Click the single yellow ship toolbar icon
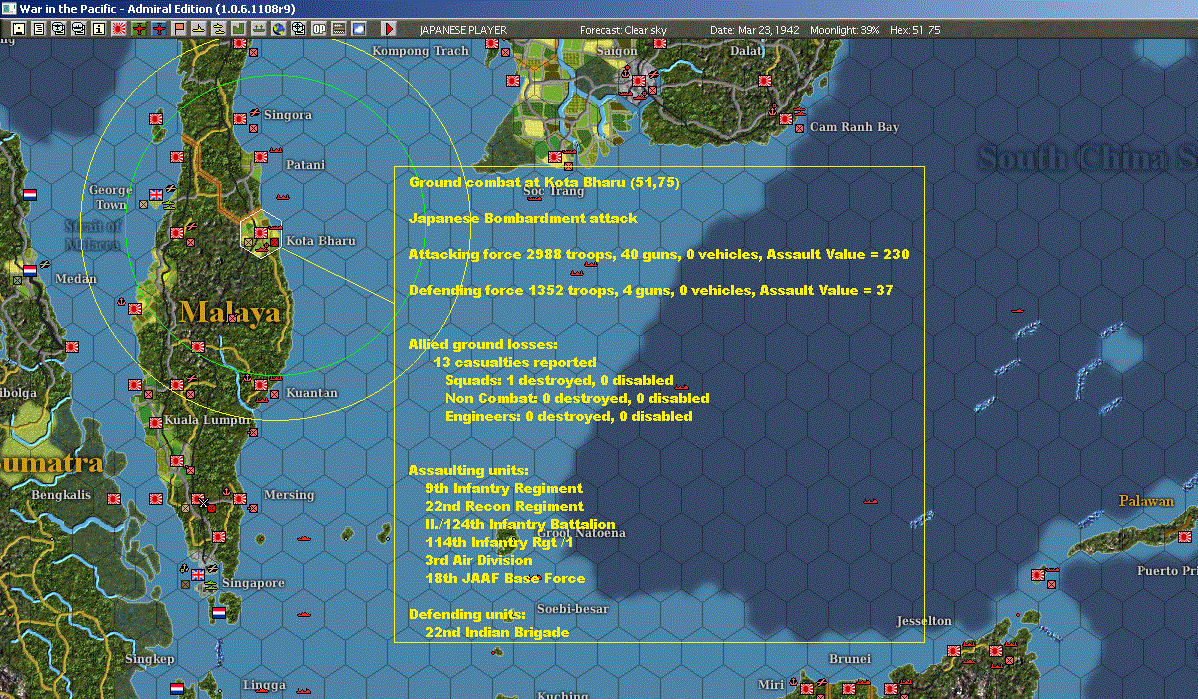 pyautogui.click(x=199, y=29)
